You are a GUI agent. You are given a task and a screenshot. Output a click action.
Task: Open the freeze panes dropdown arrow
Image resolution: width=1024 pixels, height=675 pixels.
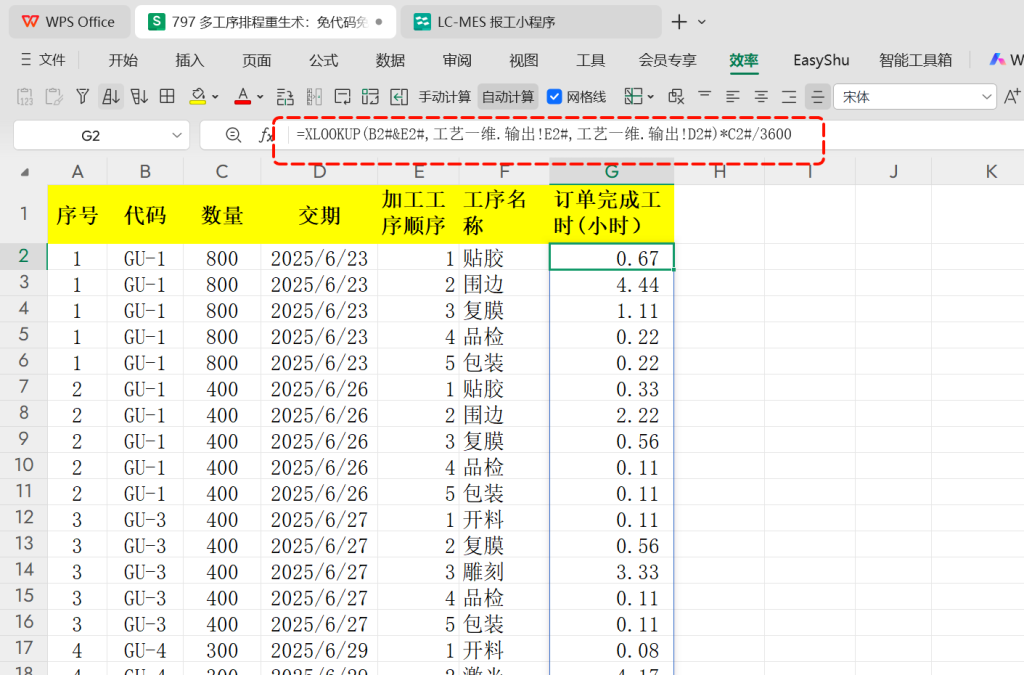(x=650, y=97)
